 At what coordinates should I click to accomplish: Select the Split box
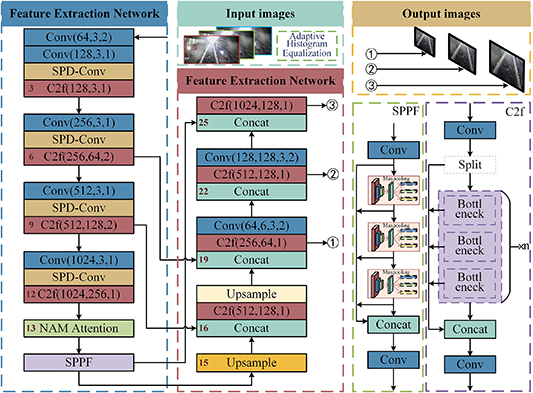(470, 165)
